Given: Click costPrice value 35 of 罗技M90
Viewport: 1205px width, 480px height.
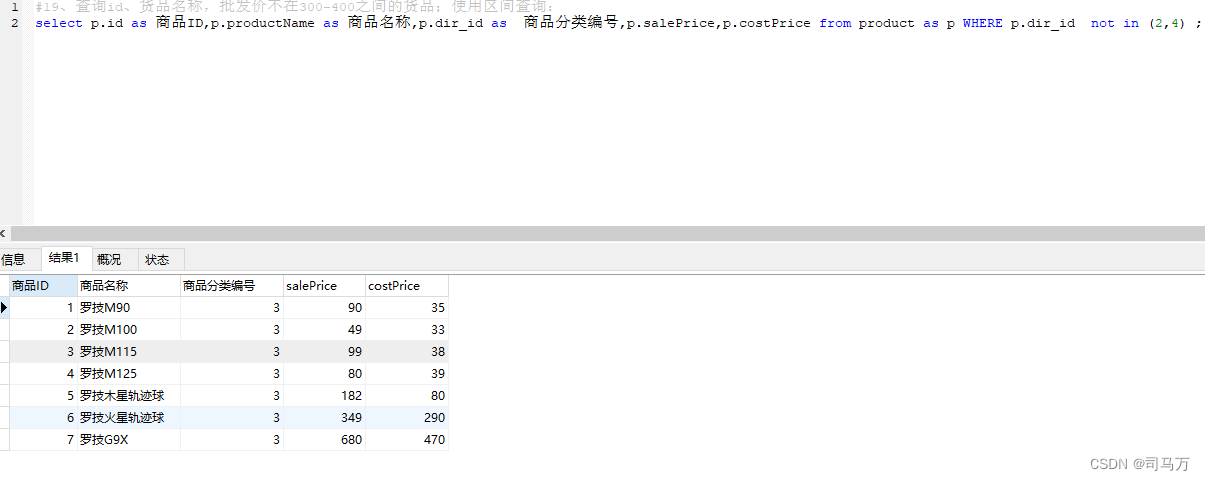Looking at the screenshot, I should (x=407, y=308).
